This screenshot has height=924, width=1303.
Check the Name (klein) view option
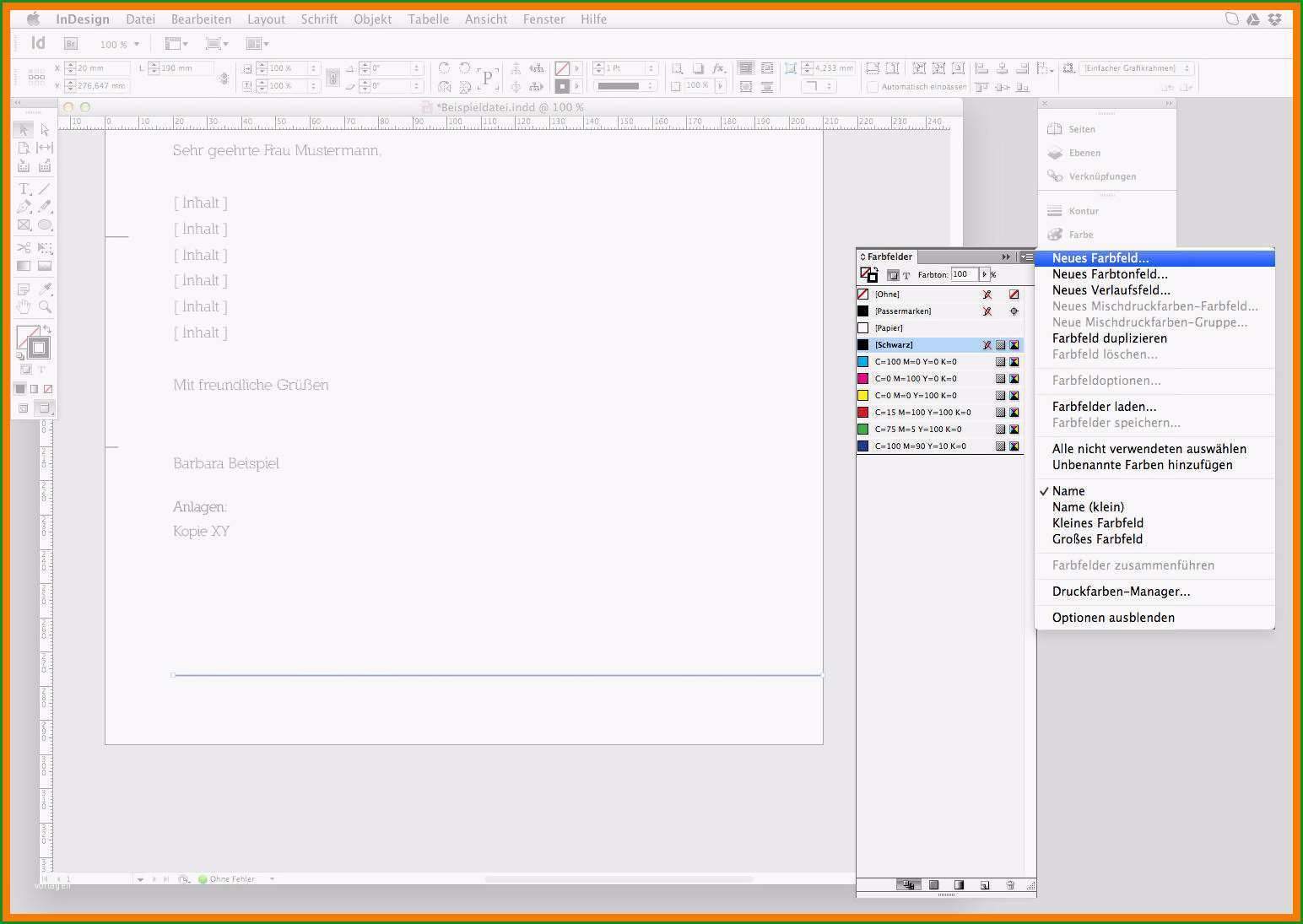pos(1088,507)
